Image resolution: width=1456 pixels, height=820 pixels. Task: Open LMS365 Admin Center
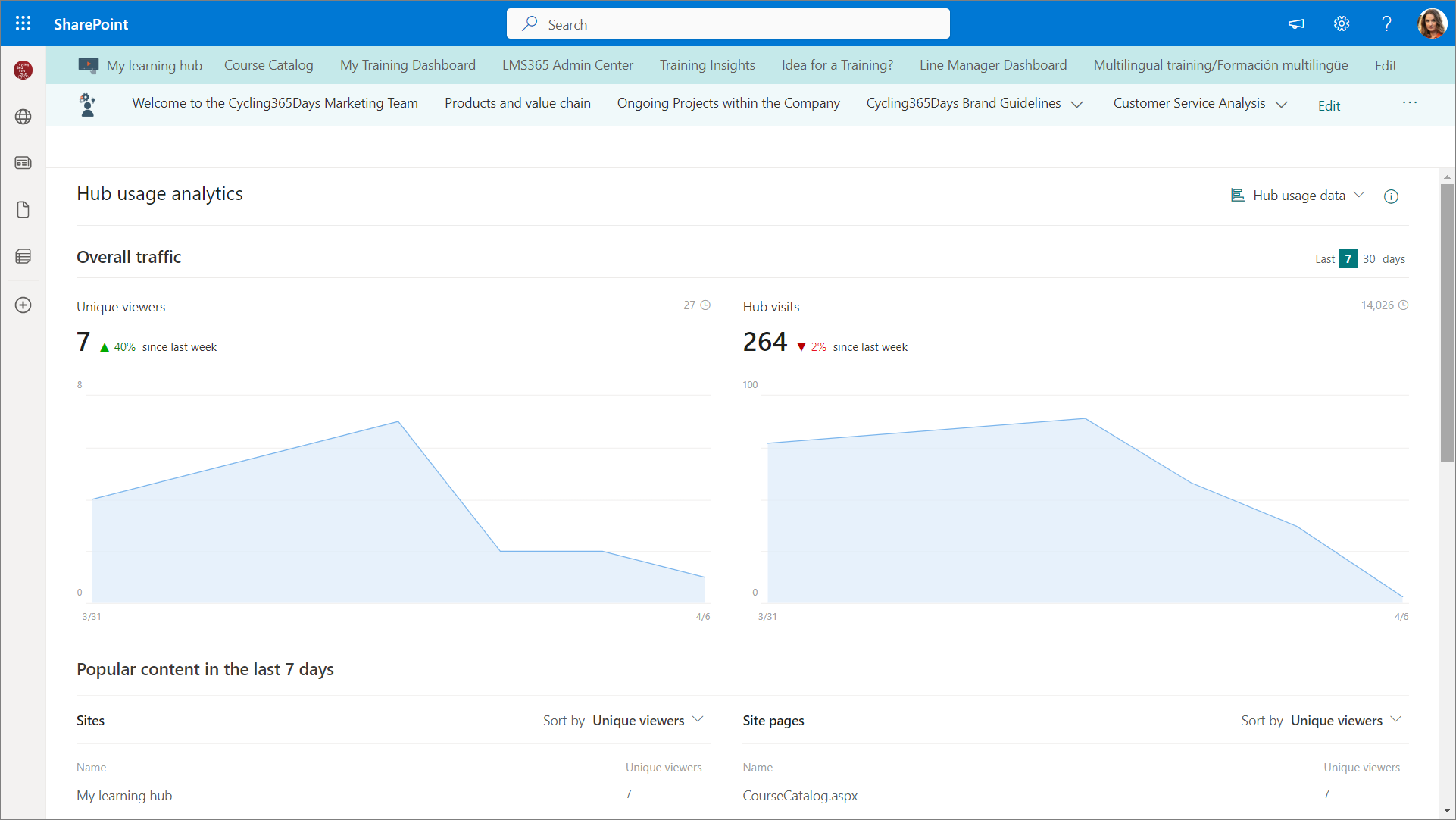coord(567,65)
